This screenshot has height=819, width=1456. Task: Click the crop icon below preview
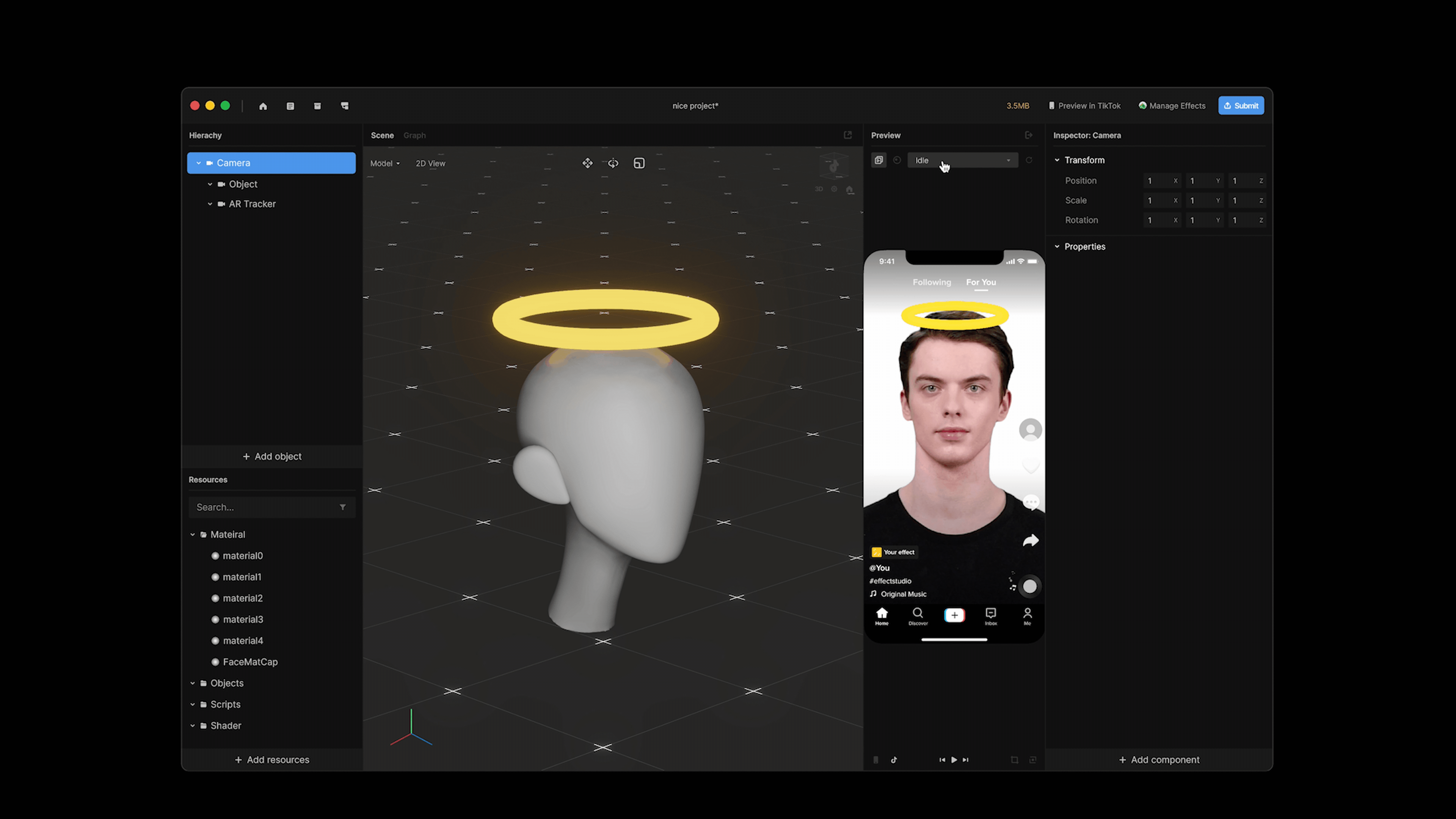point(1014,759)
